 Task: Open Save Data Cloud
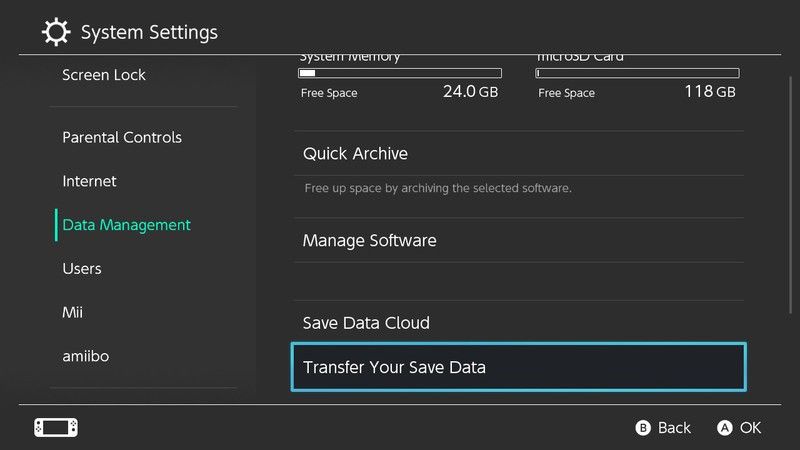(x=366, y=323)
